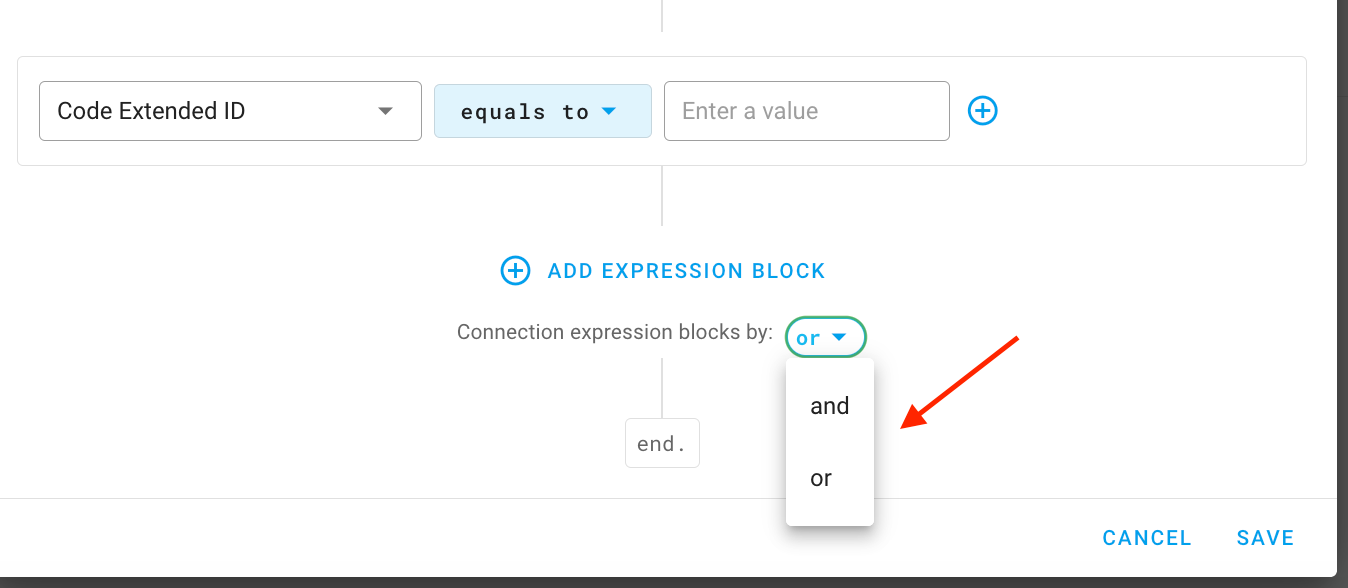Open the Code Extended ID field selector
The image size is (1348, 588).
(x=229, y=111)
